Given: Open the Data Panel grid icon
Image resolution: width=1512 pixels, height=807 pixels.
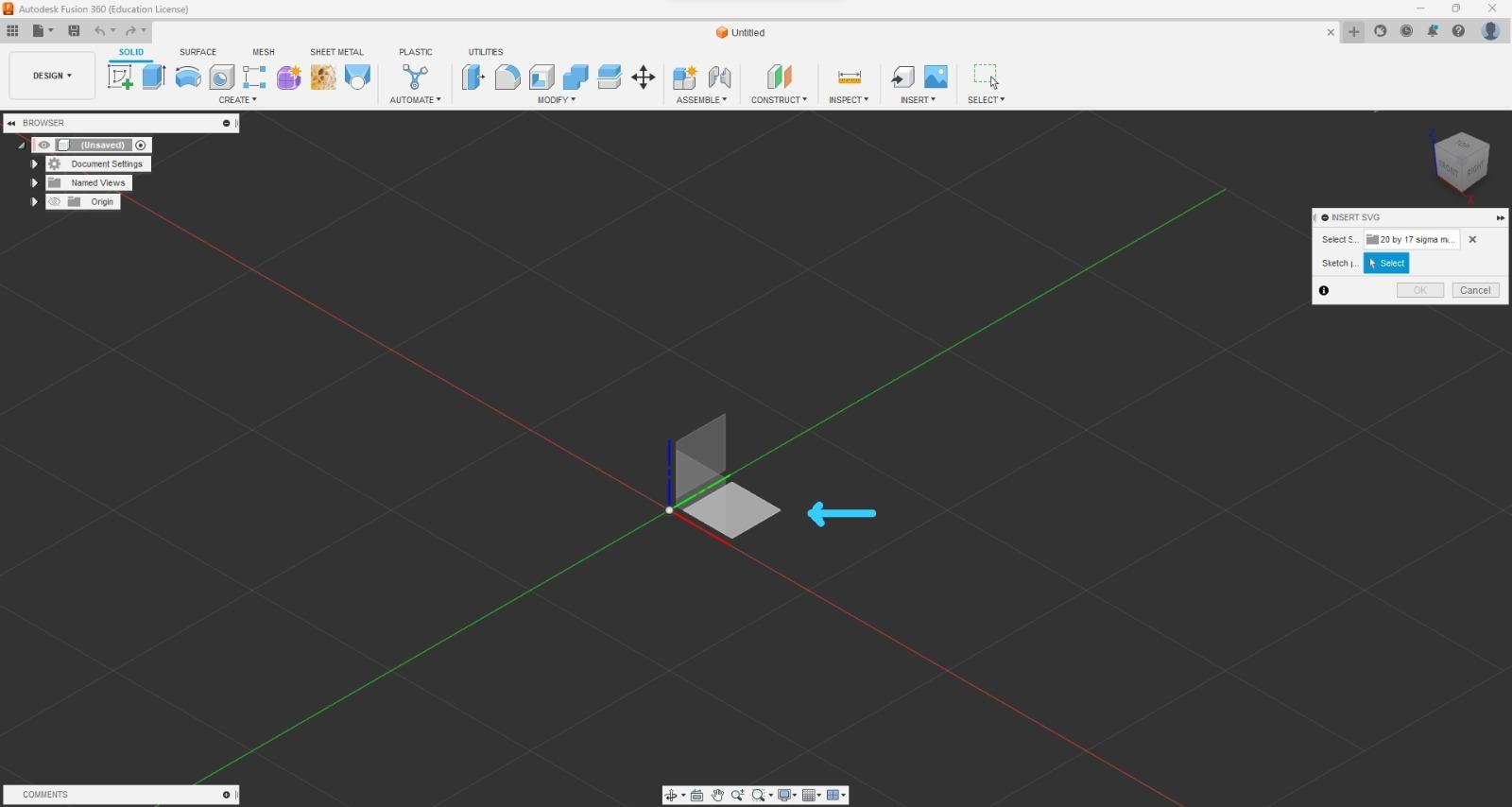Looking at the screenshot, I should [x=12, y=31].
